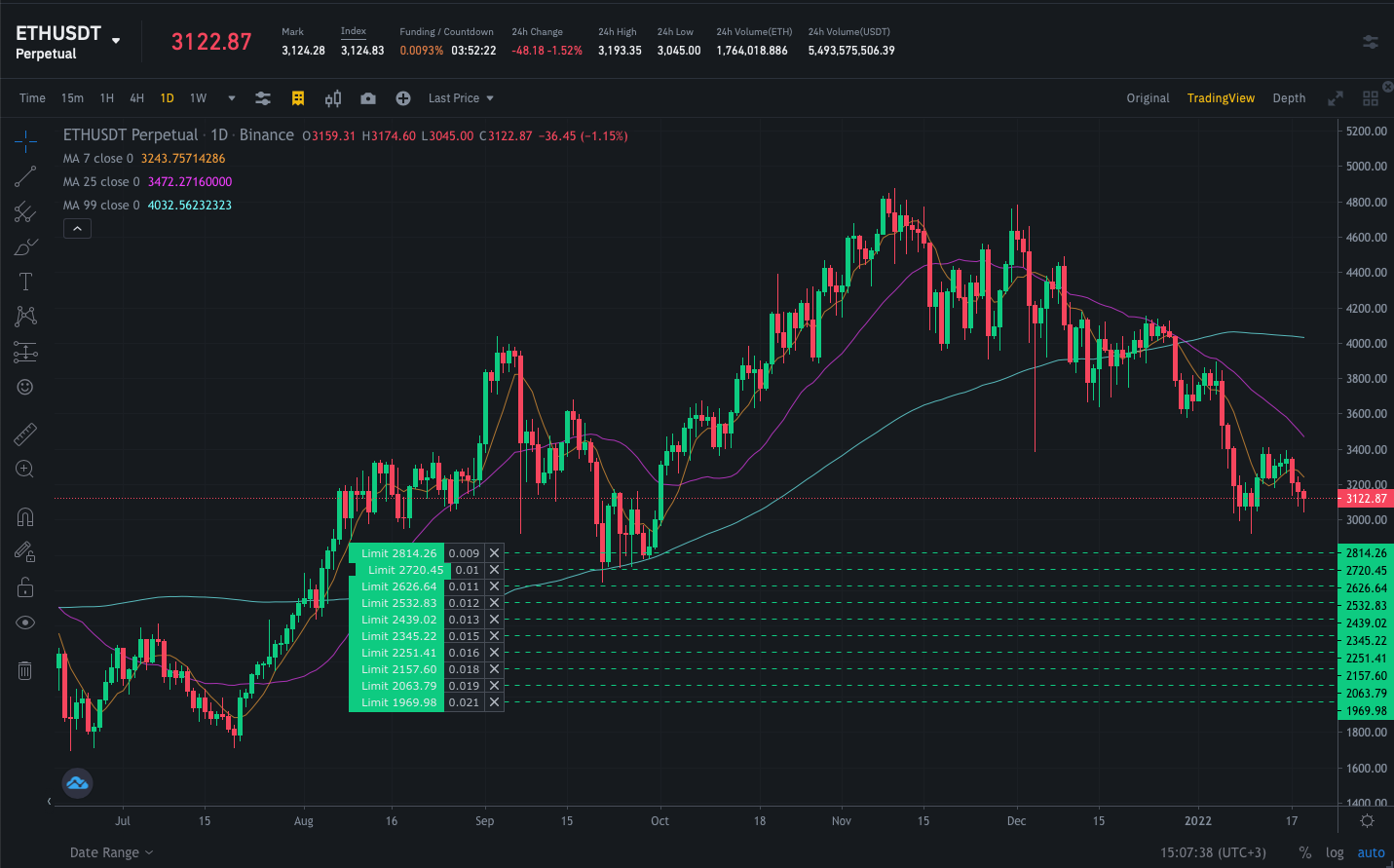Cancel the Limit 2814.26 order
Viewport: 1394px width, 868px height.
click(x=494, y=553)
